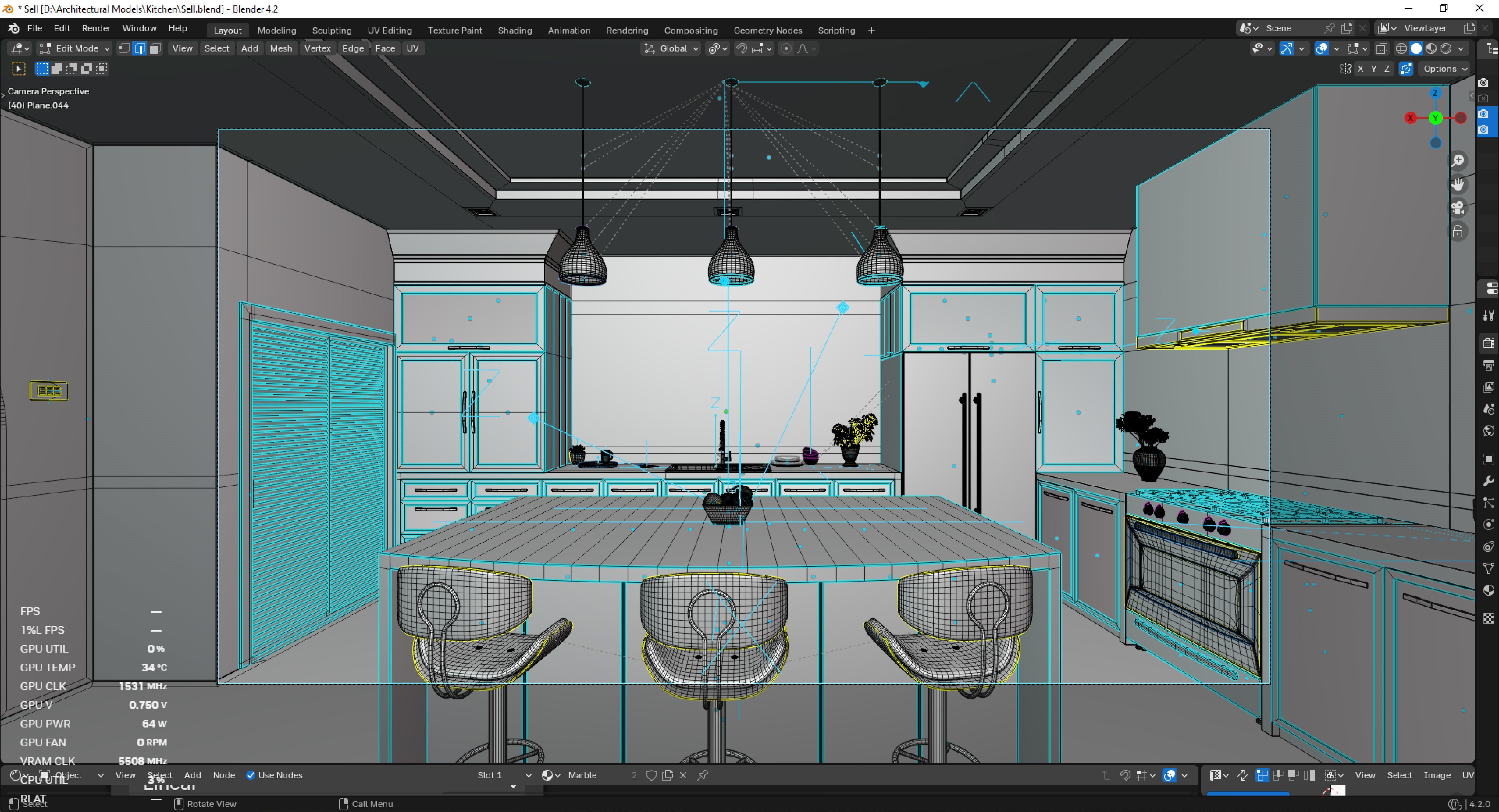
Task: Choose the Invert Selection mode icon
Action: pos(87,69)
